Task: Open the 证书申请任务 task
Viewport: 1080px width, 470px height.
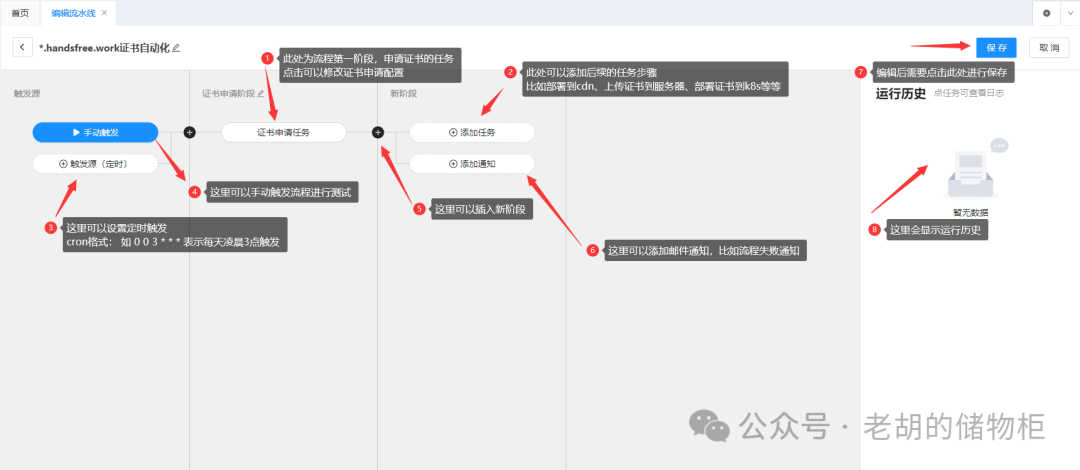Action: coord(283,132)
